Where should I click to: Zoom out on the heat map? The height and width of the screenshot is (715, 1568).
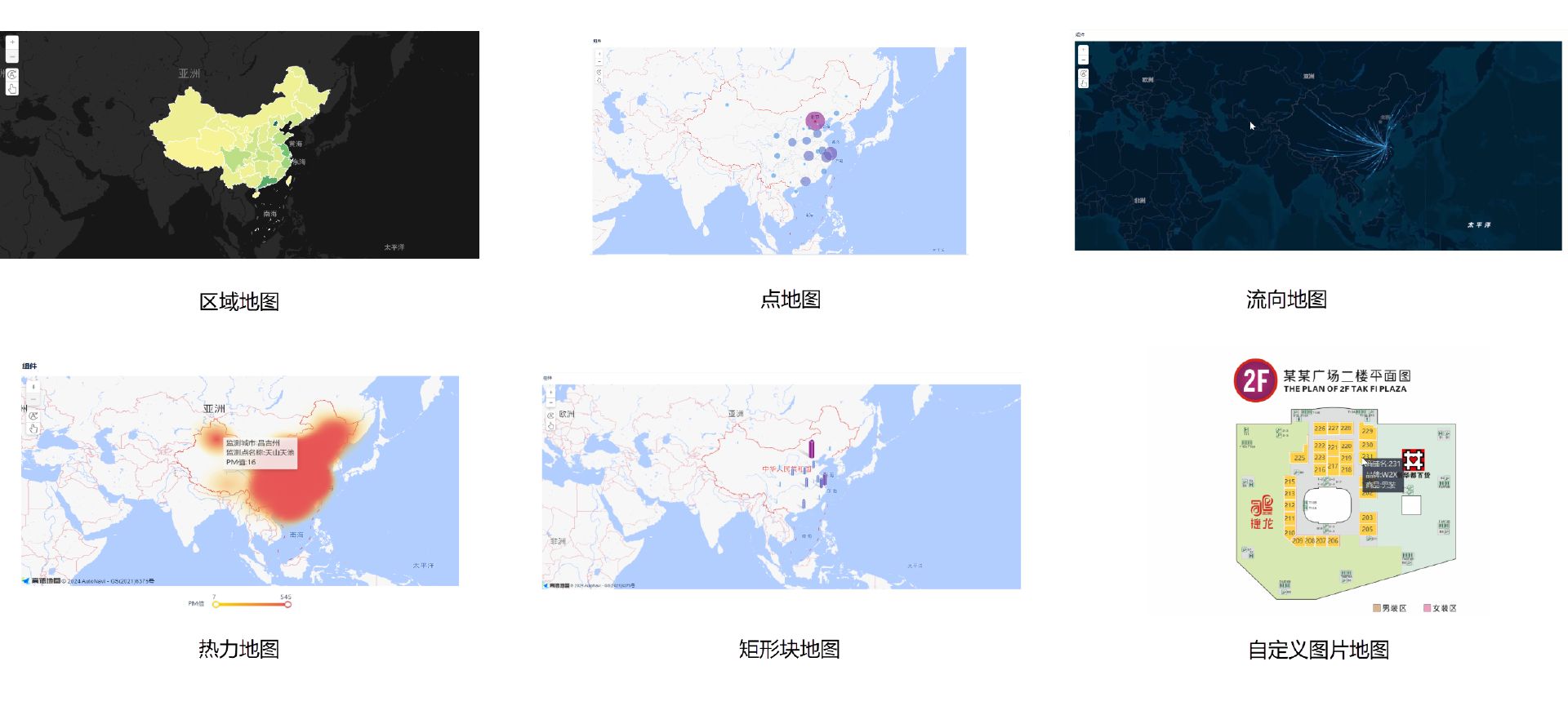click(33, 399)
